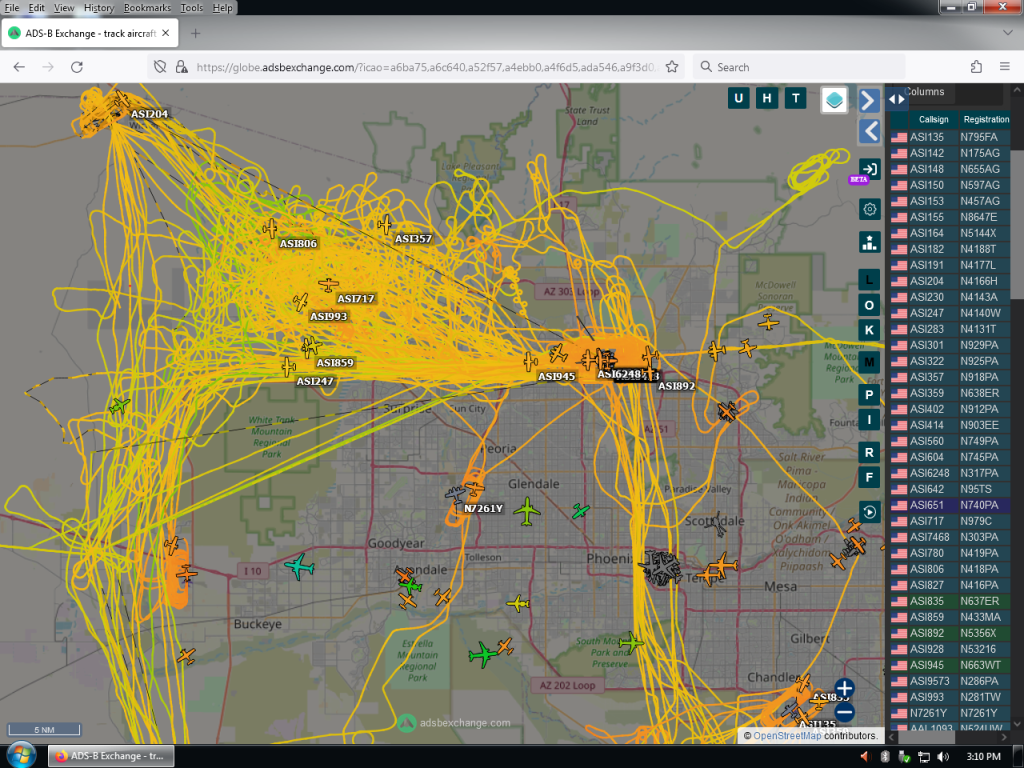Viewport: 1024px width, 768px height.
Task: Open the replay history icon
Action: pyautogui.click(x=869, y=512)
